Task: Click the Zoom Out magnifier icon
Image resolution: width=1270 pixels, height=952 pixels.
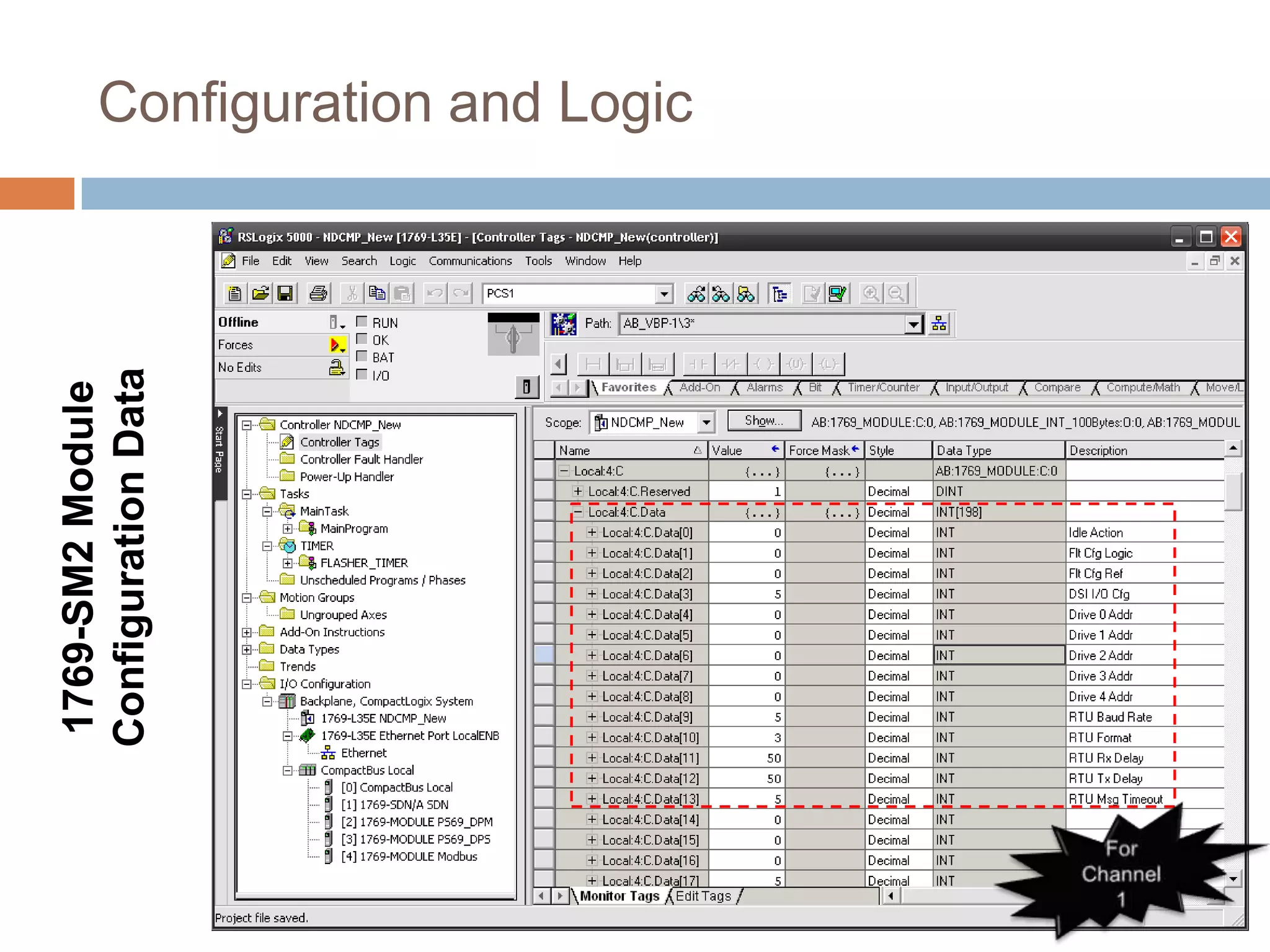Action: point(896,293)
